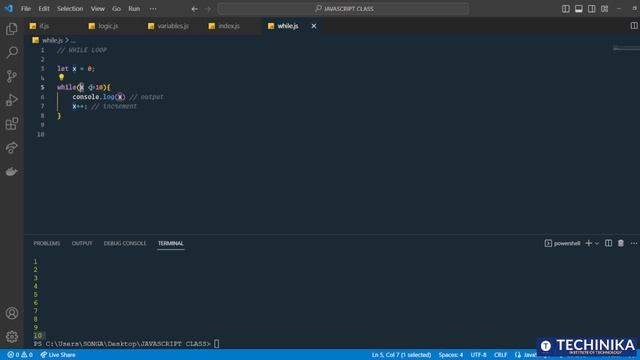This screenshot has height=360, width=640.
Task: Kill terminal with the trash icon
Action: coord(621,243)
